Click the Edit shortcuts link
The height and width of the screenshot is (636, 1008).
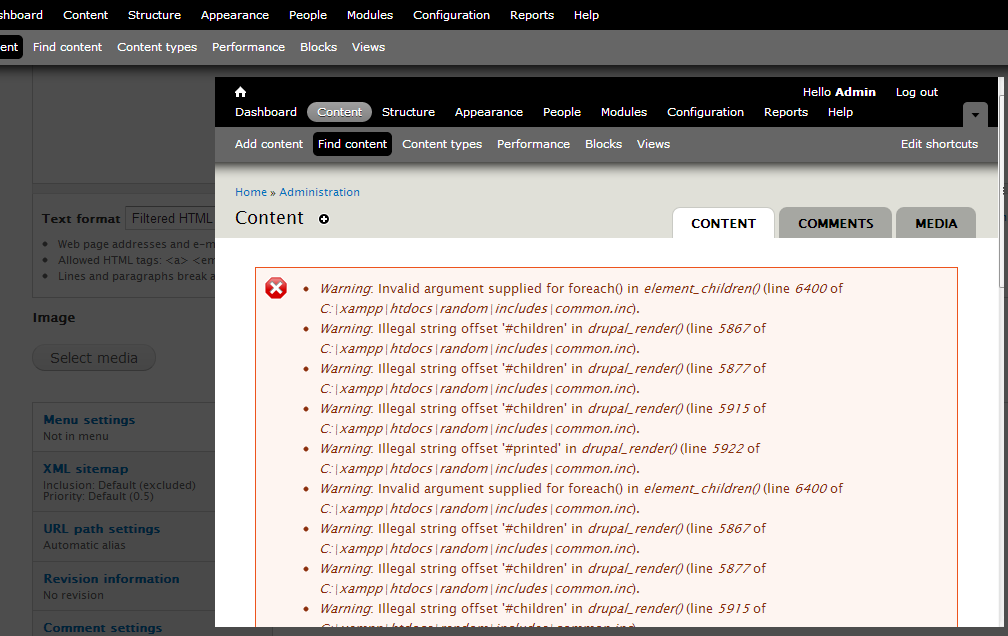(x=939, y=144)
